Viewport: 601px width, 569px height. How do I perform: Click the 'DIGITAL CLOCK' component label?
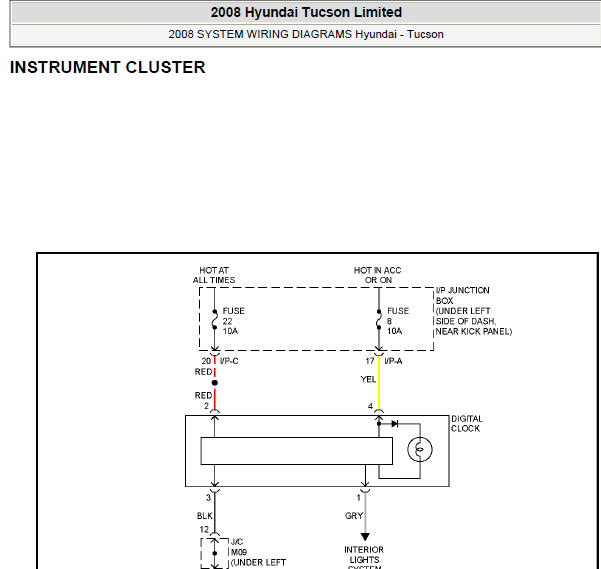466,423
